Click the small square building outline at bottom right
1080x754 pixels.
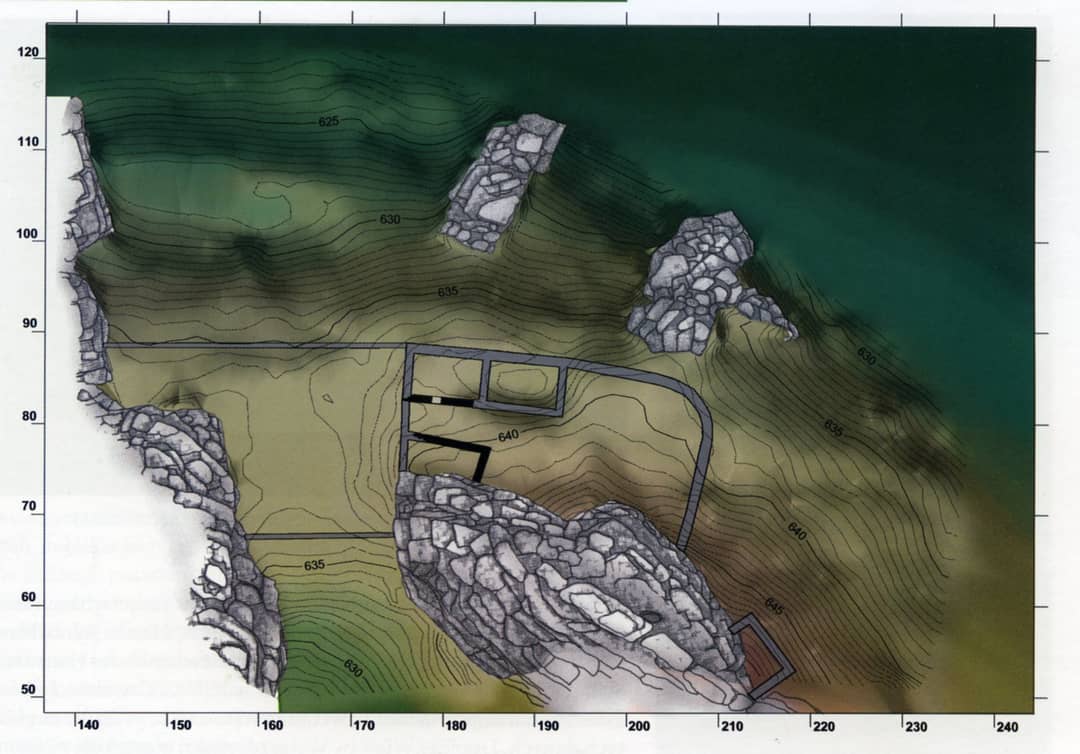coord(762,656)
